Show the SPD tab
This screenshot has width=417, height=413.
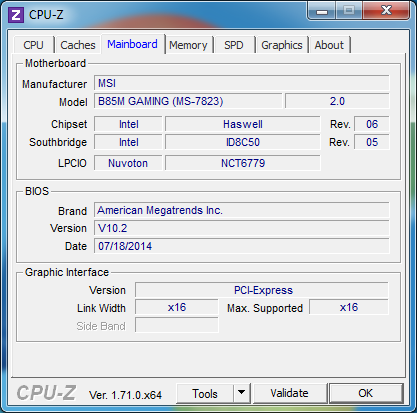click(234, 45)
